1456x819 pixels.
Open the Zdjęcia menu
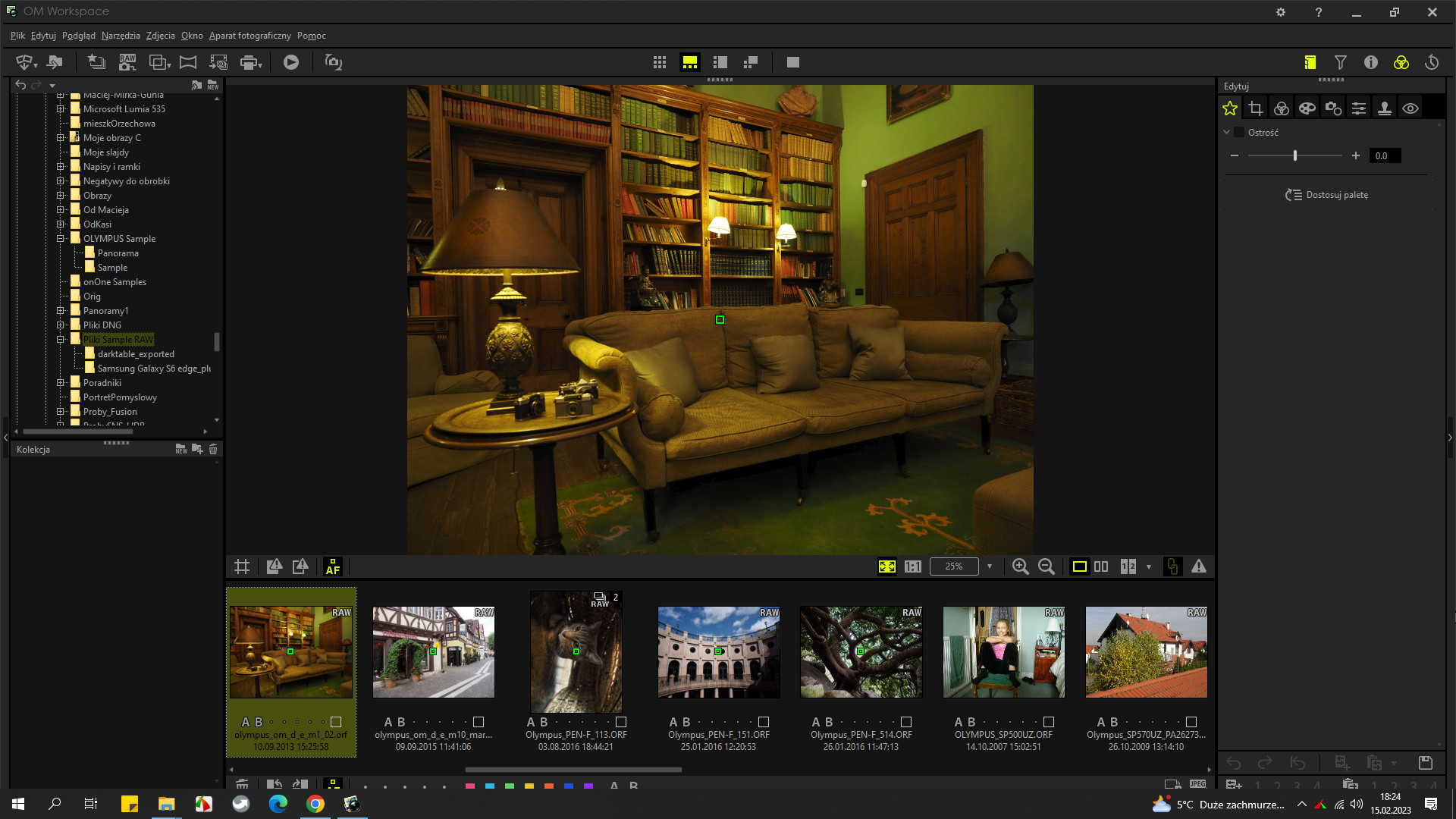160,36
